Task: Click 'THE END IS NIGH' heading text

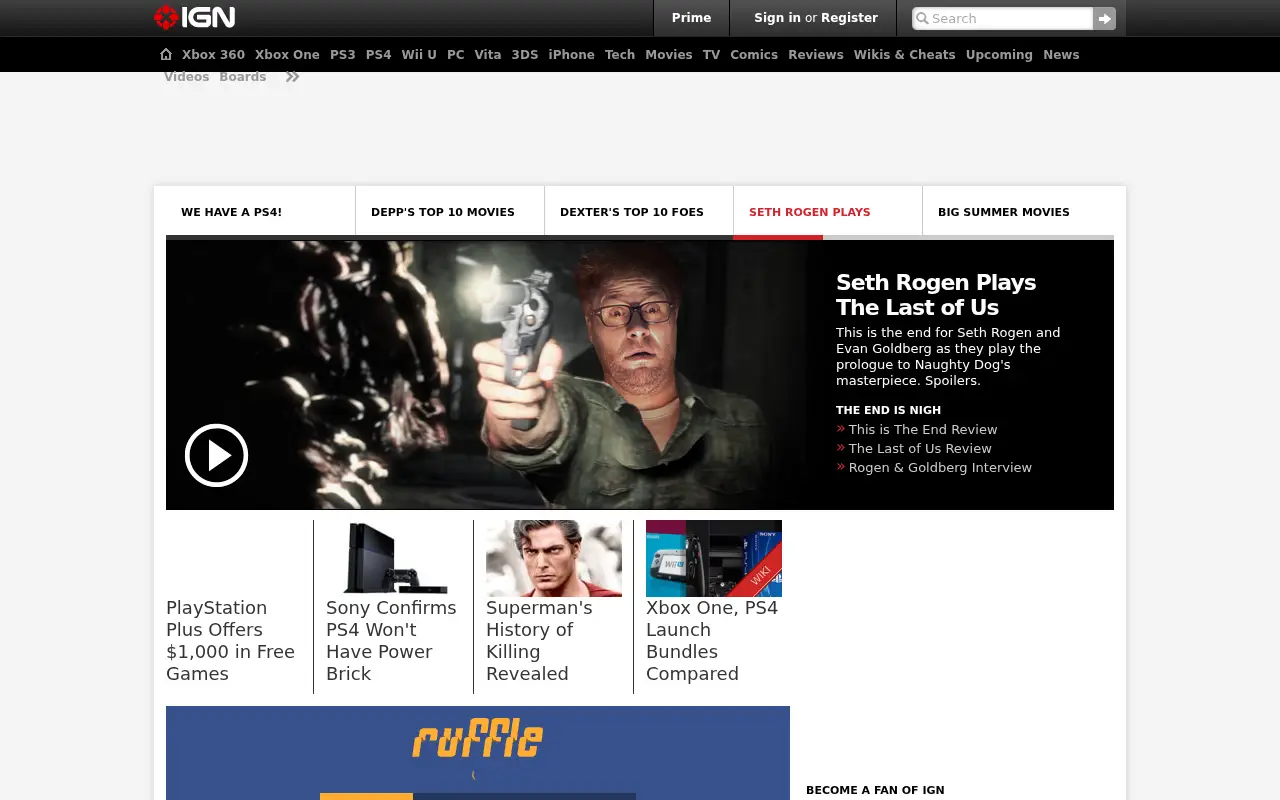Action: pos(888,410)
